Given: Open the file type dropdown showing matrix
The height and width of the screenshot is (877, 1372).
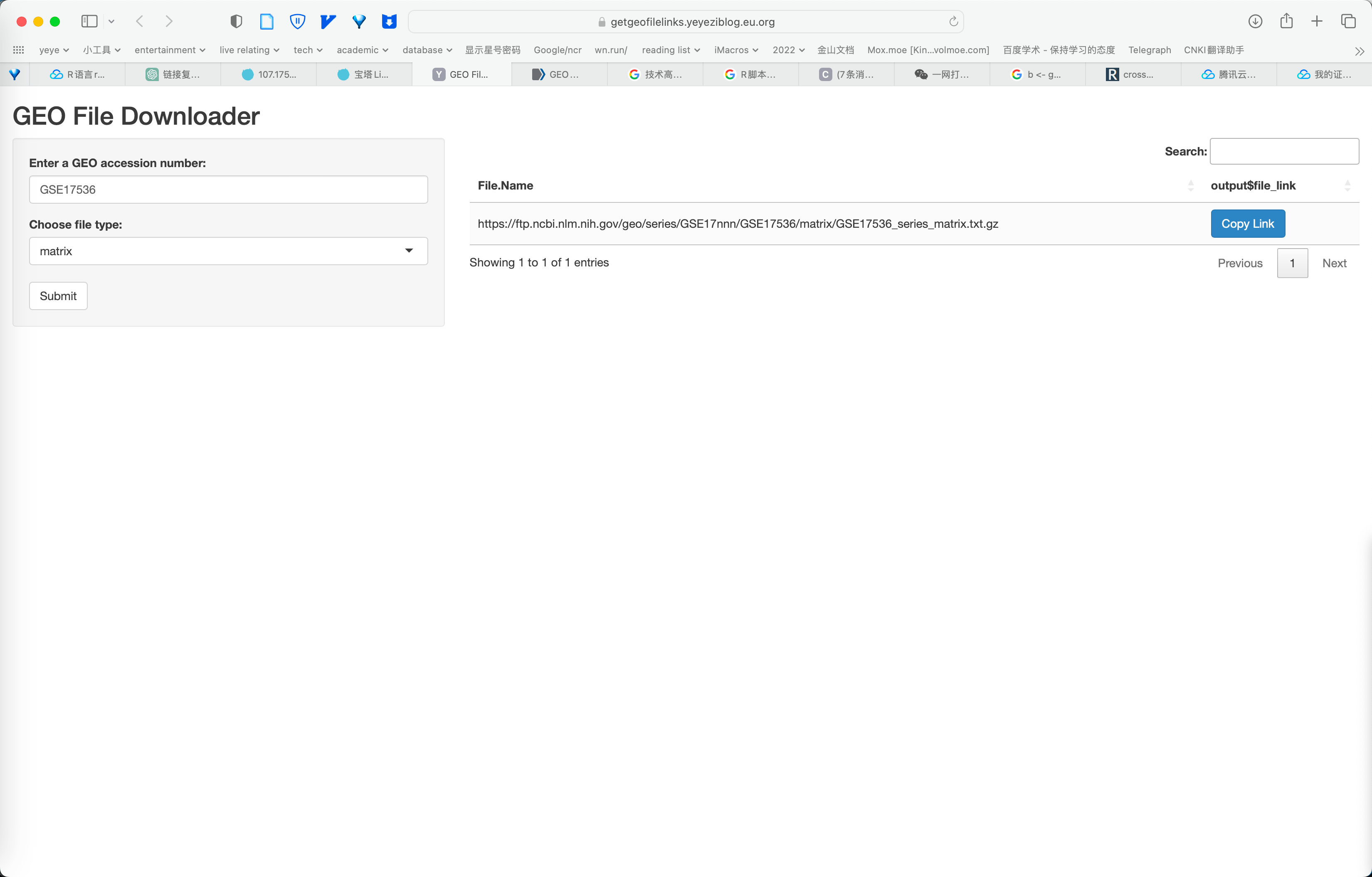Looking at the screenshot, I should [x=229, y=251].
